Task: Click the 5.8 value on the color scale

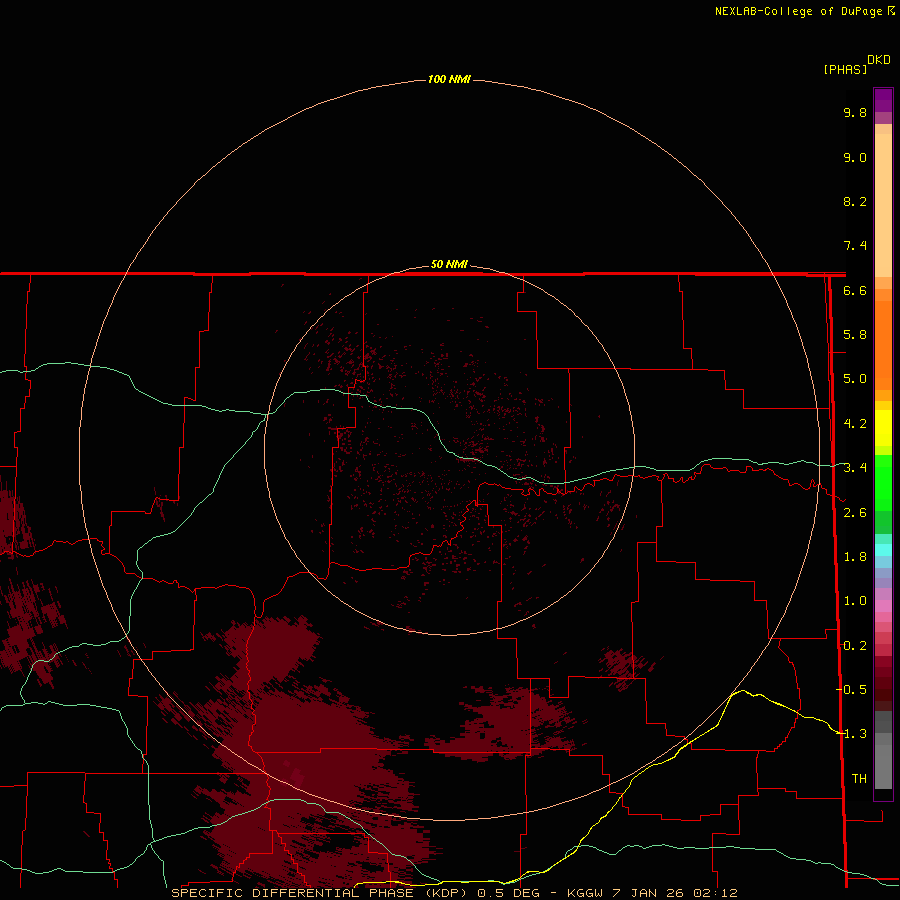Action: 855,335
